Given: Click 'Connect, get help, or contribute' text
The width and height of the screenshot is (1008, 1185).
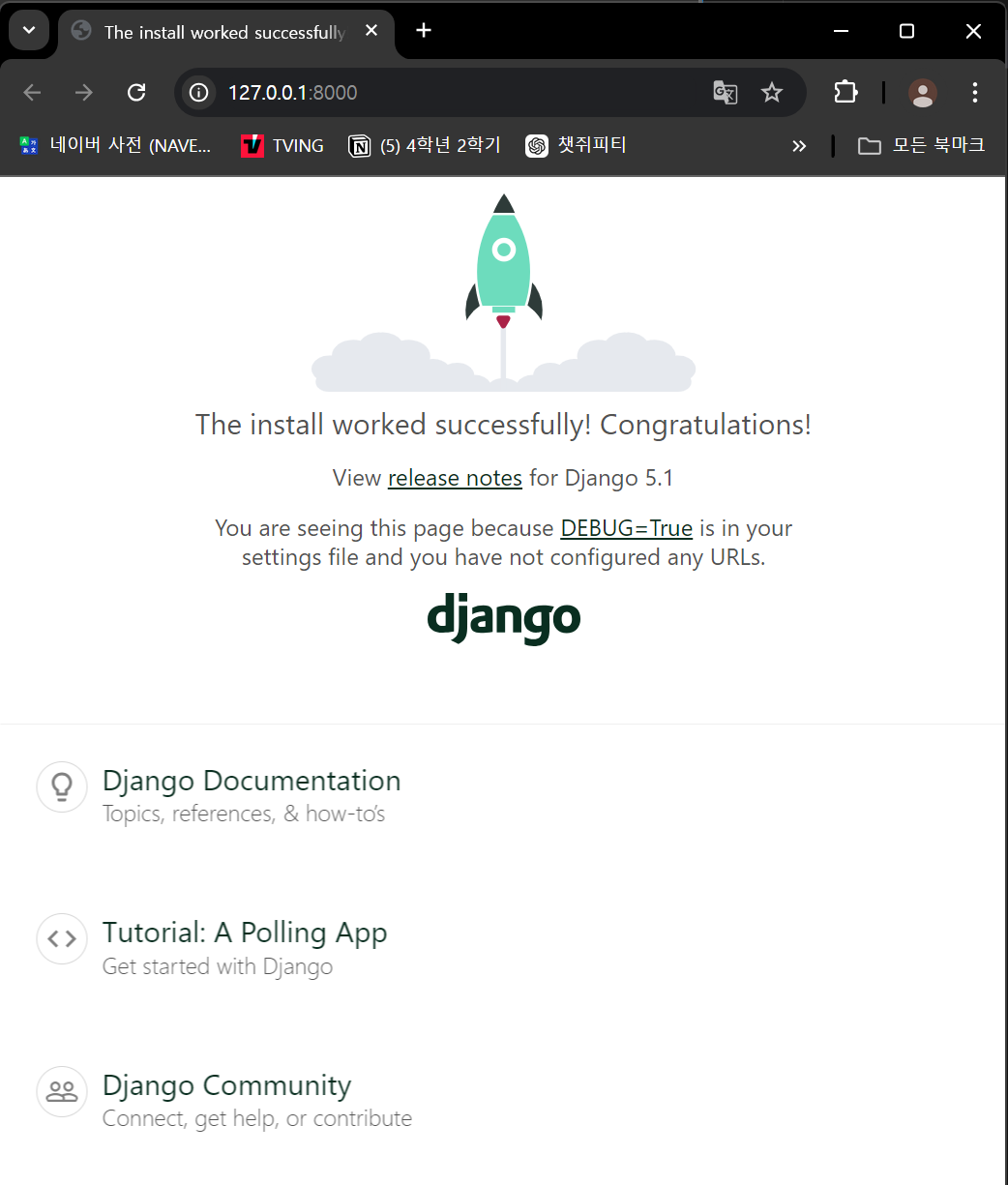Looking at the screenshot, I should coord(257,1119).
